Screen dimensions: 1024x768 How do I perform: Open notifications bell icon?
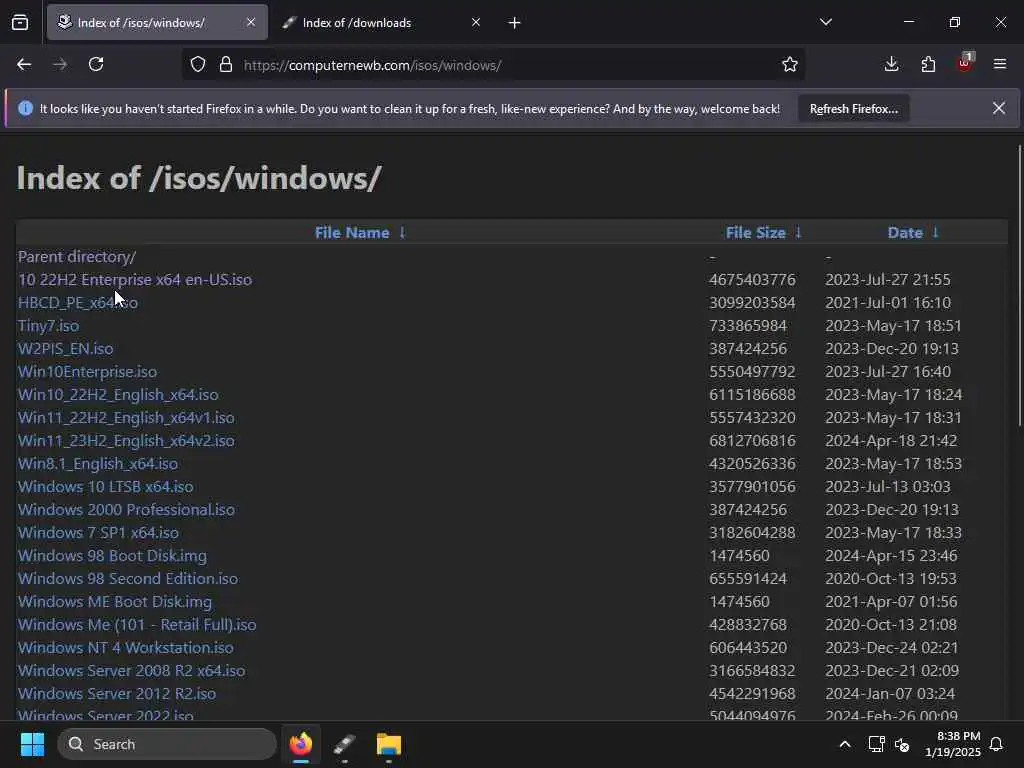(x=996, y=744)
